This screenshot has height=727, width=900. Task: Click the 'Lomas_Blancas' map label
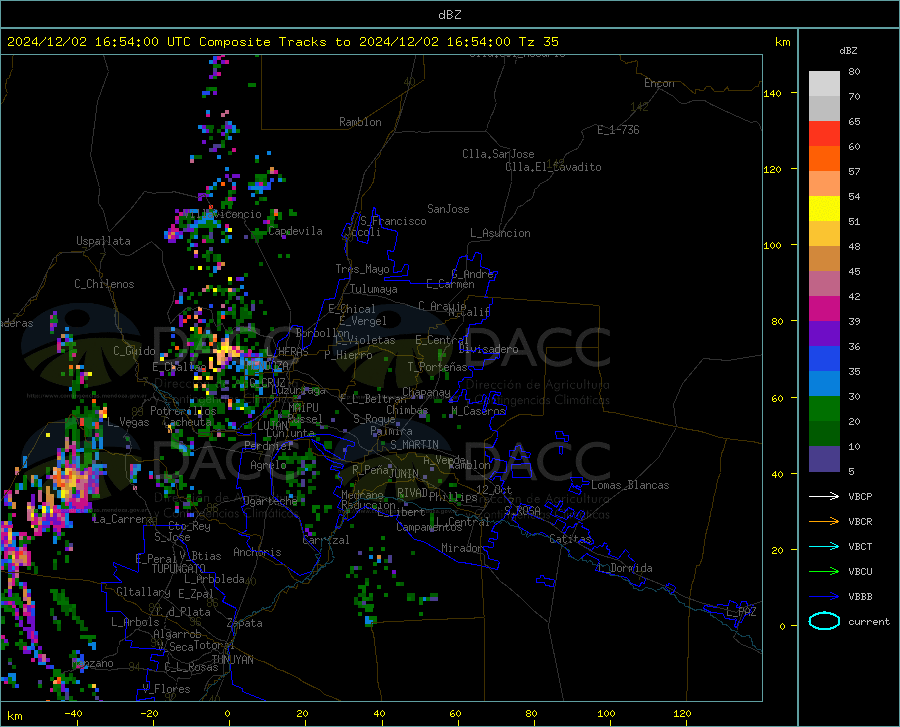click(x=630, y=485)
